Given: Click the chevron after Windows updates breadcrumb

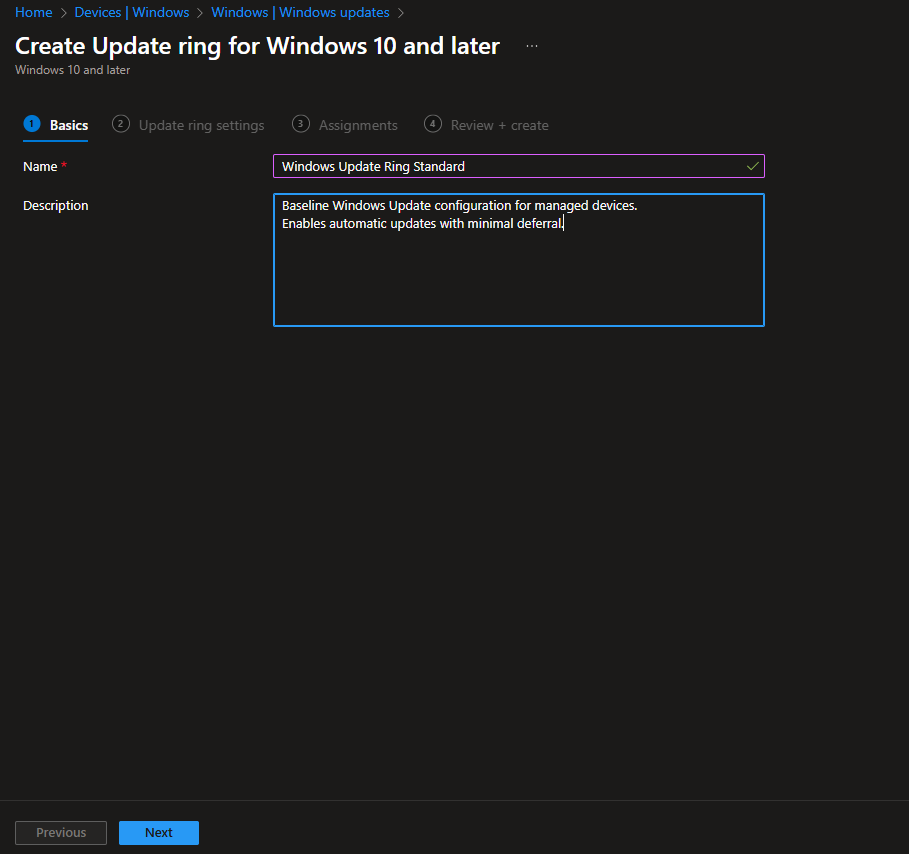Looking at the screenshot, I should pyautogui.click(x=401, y=13).
